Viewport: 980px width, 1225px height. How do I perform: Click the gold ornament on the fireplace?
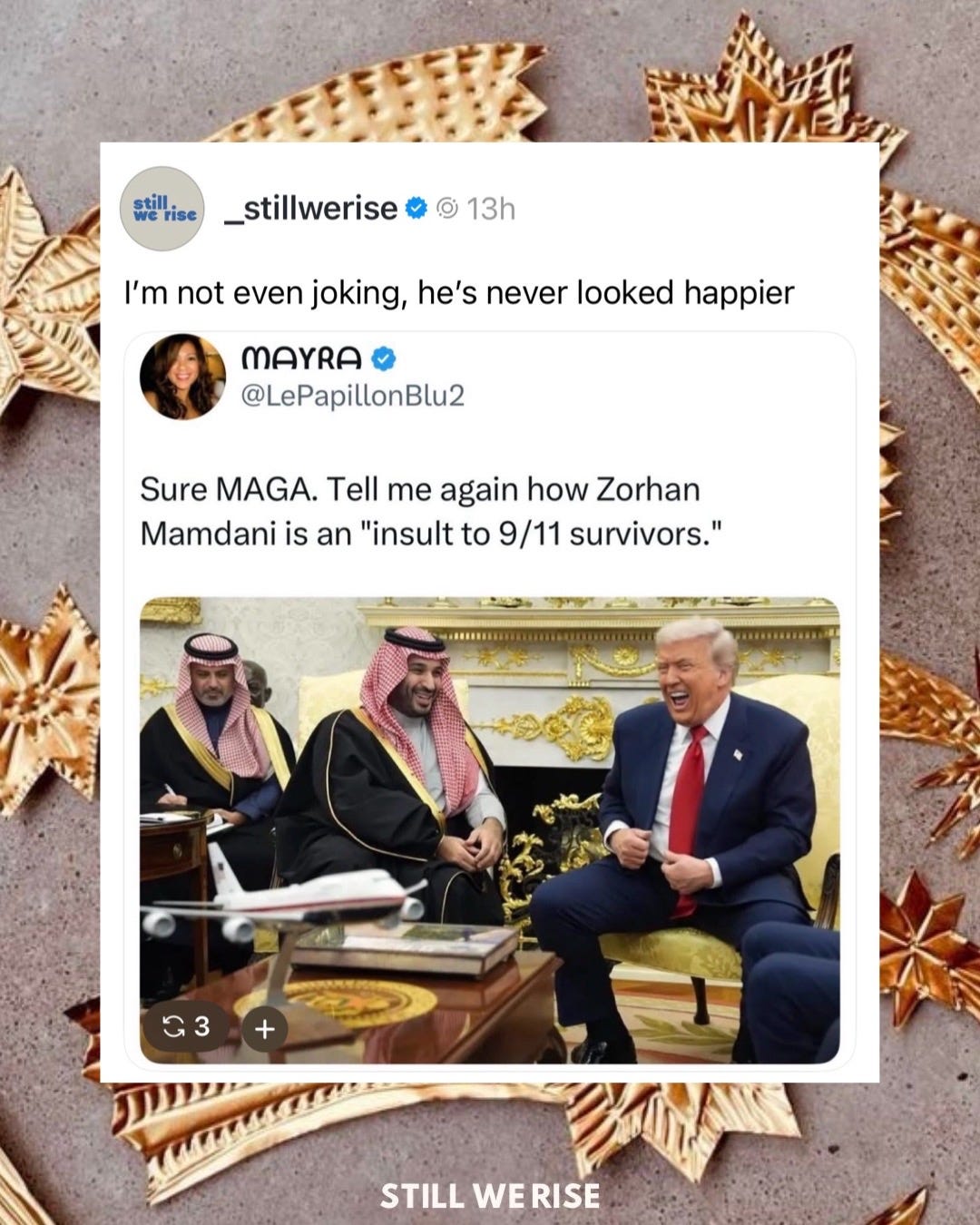click(565, 726)
